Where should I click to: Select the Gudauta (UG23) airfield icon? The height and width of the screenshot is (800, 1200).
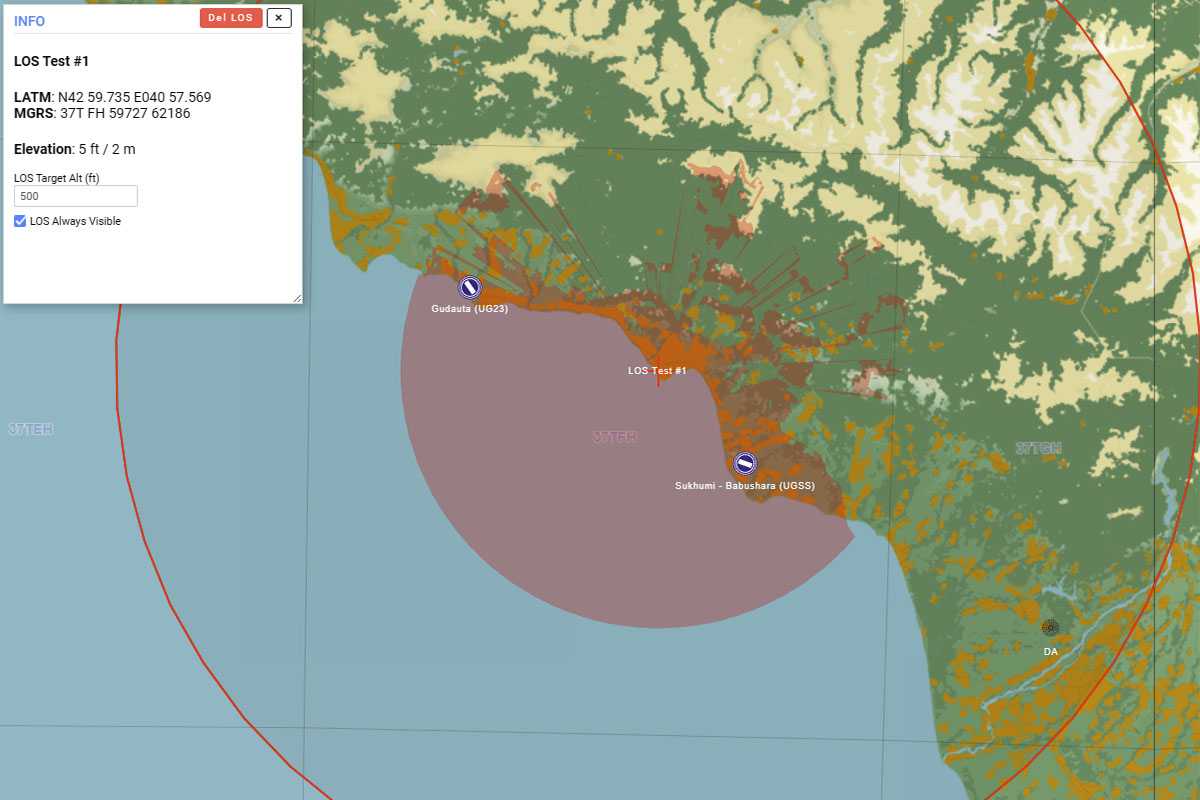coord(470,287)
